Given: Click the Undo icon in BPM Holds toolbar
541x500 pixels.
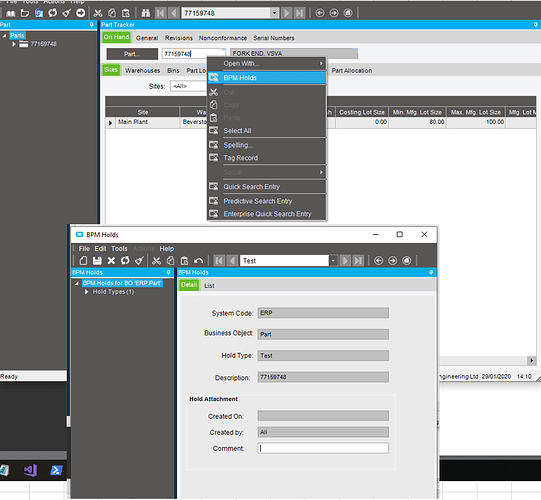Looking at the screenshot, I should point(198,261).
